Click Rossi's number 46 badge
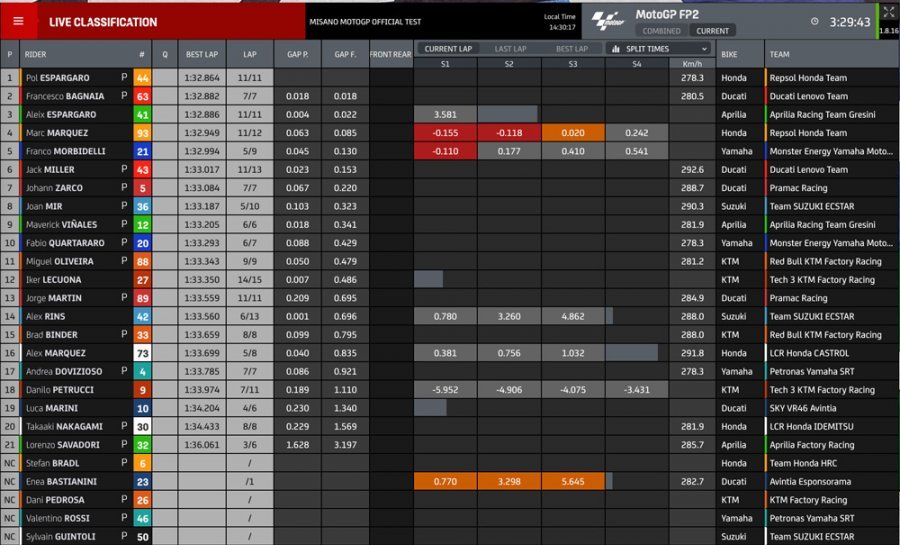 click(x=142, y=519)
